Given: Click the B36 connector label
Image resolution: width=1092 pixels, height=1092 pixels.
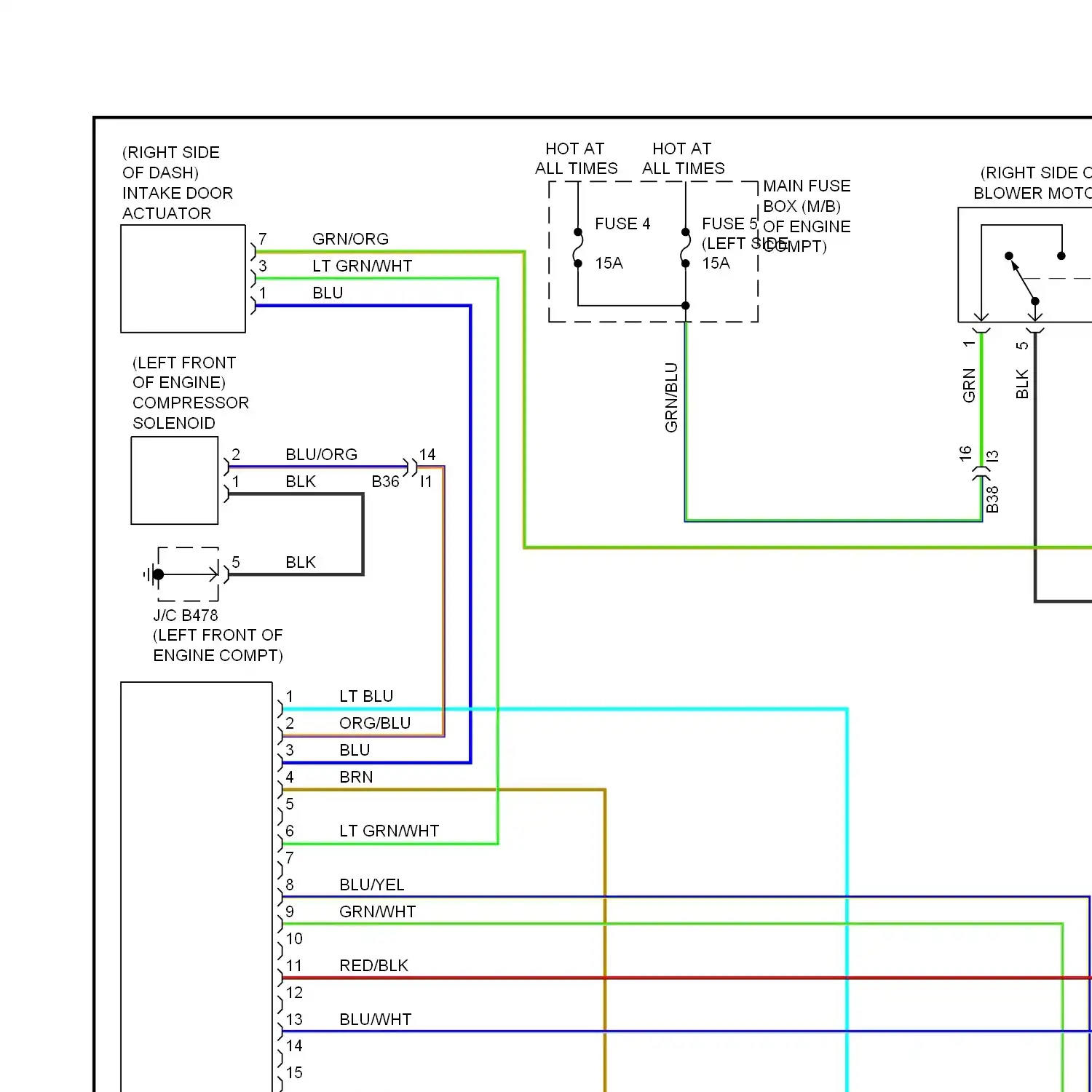Looking at the screenshot, I should click(385, 481).
